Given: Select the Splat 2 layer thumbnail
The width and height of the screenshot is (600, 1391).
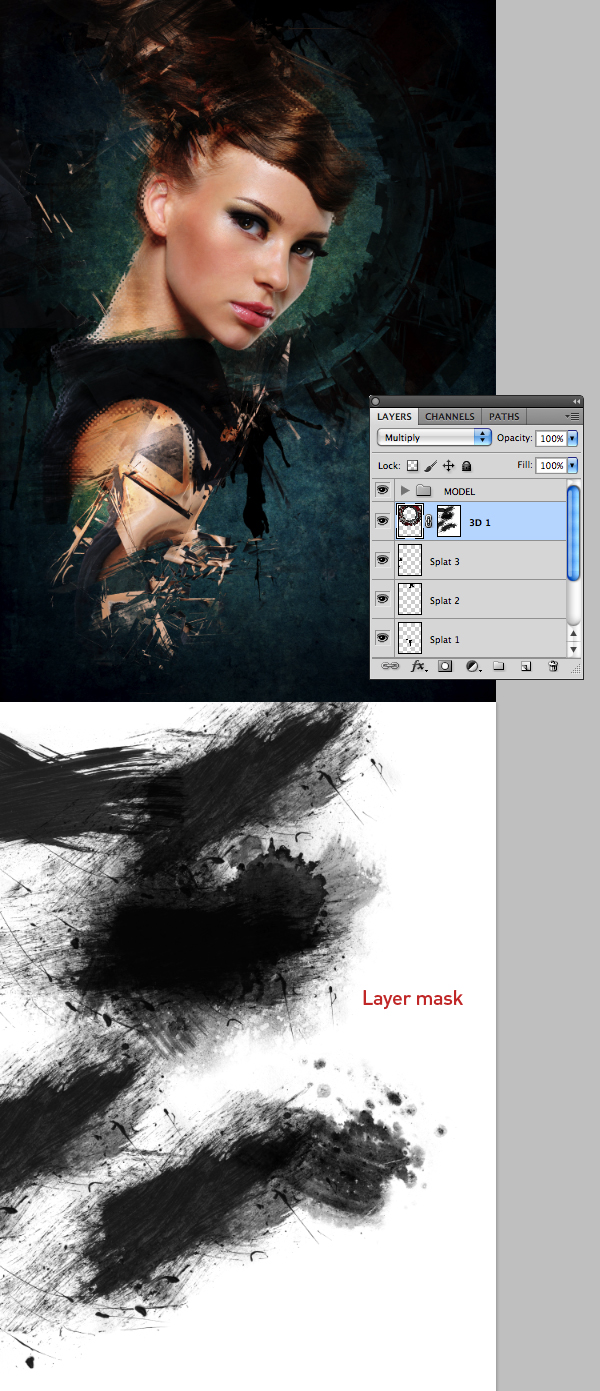Looking at the screenshot, I should [x=410, y=599].
